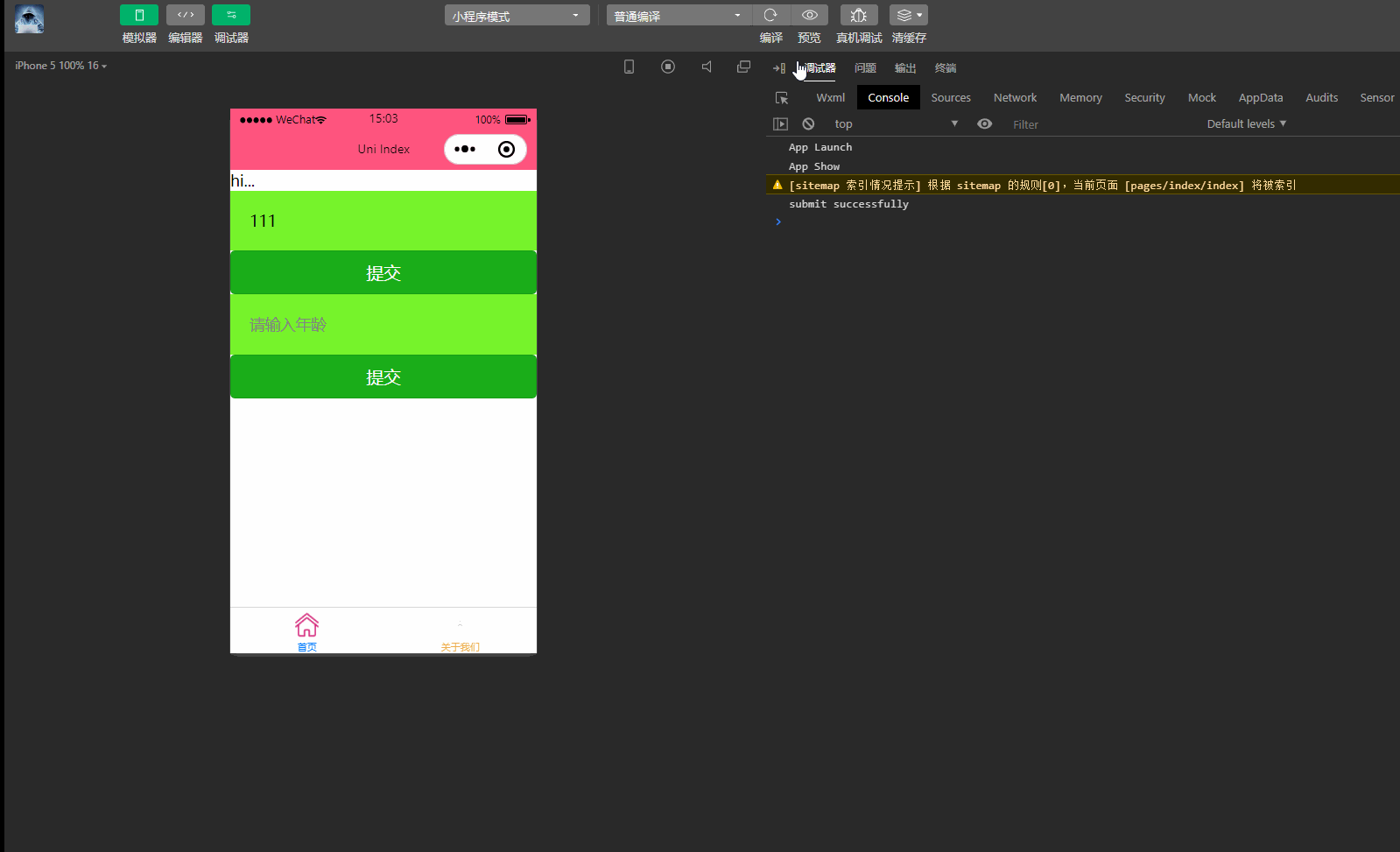Screen dimensions: 1400x852
Task: Click the console prompt arrow
Action: 778,222
